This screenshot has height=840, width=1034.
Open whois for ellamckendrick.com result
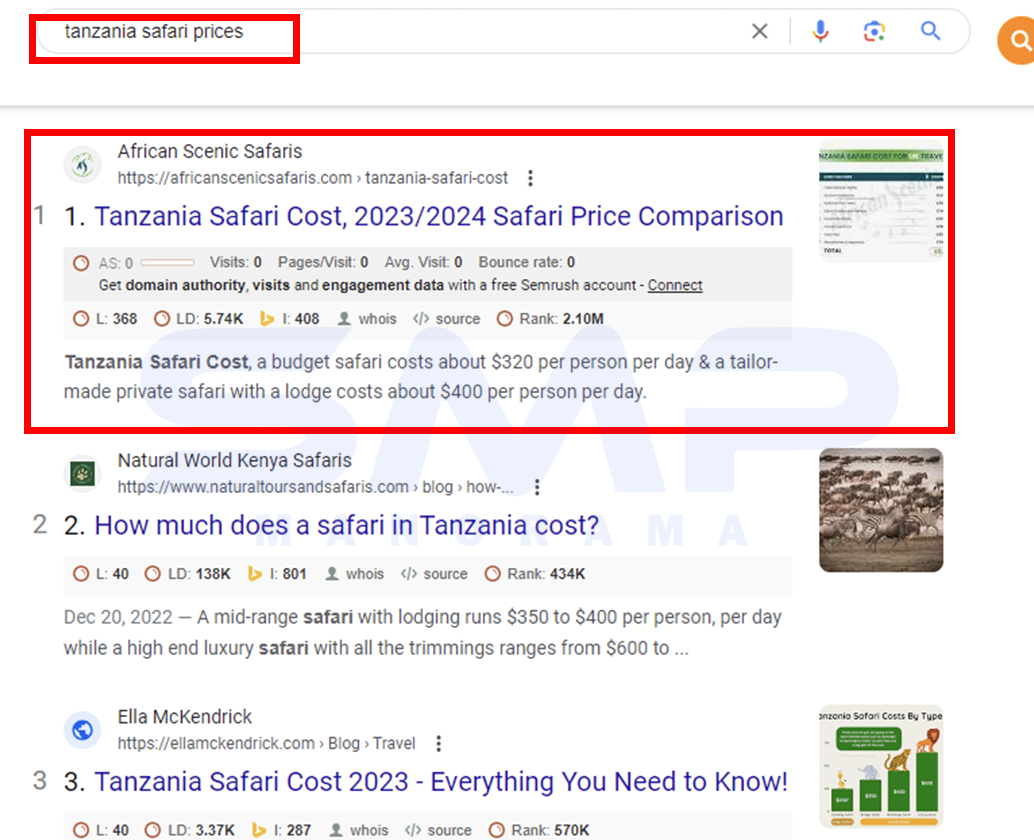pos(359,830)
